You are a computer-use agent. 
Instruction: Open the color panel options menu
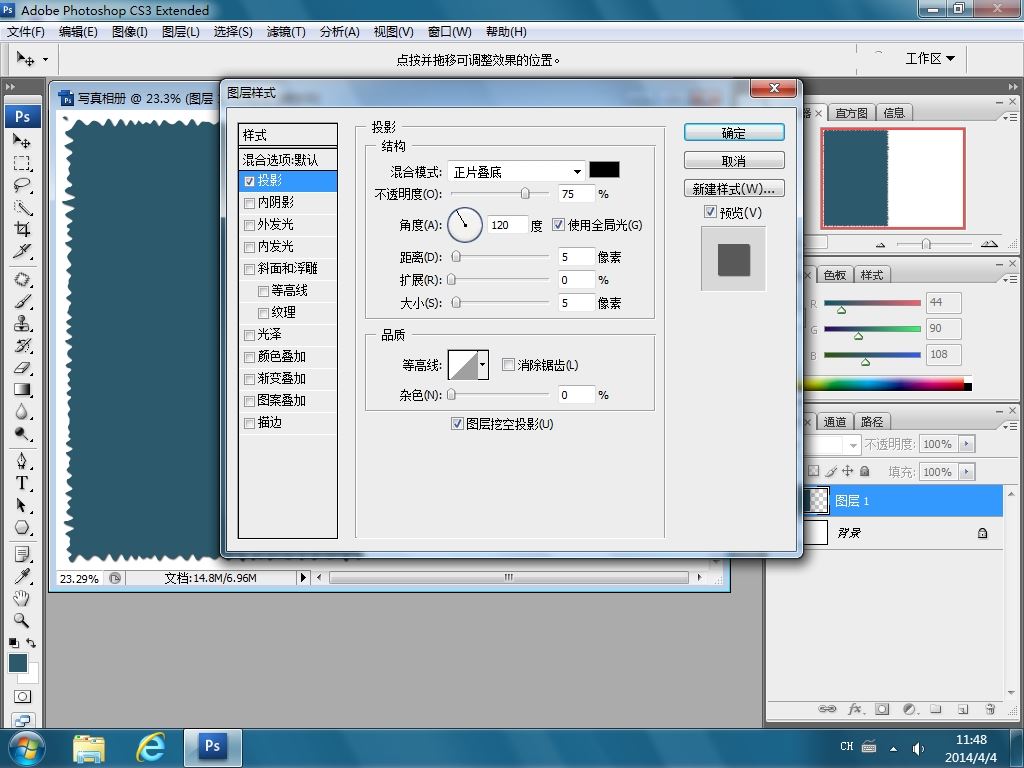(1010, 279)
